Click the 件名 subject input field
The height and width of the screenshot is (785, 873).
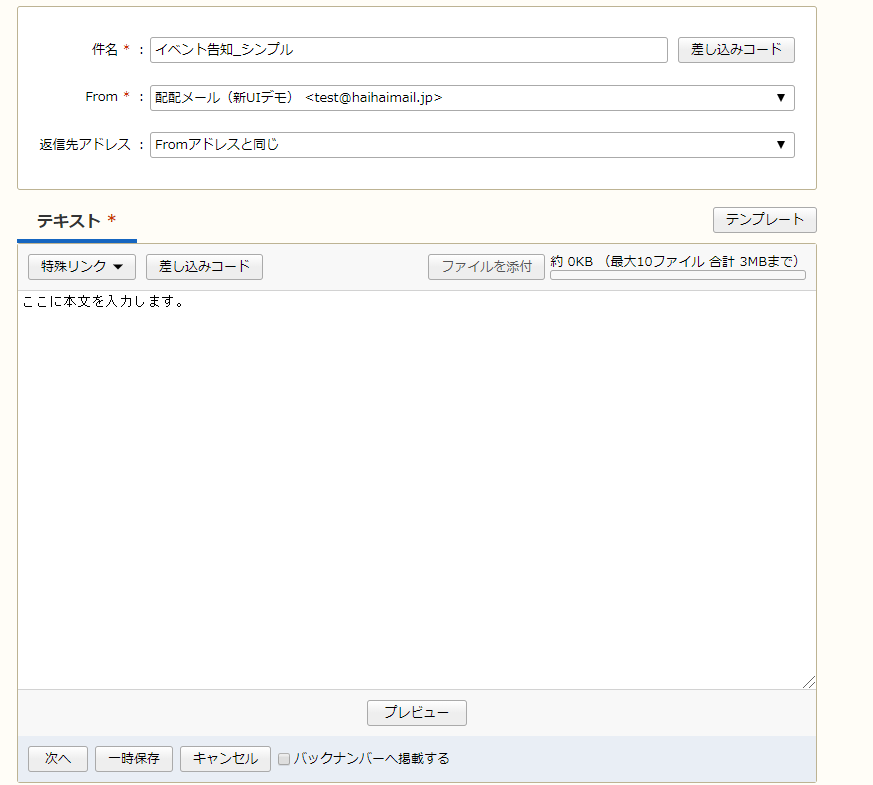coord(409,50)
